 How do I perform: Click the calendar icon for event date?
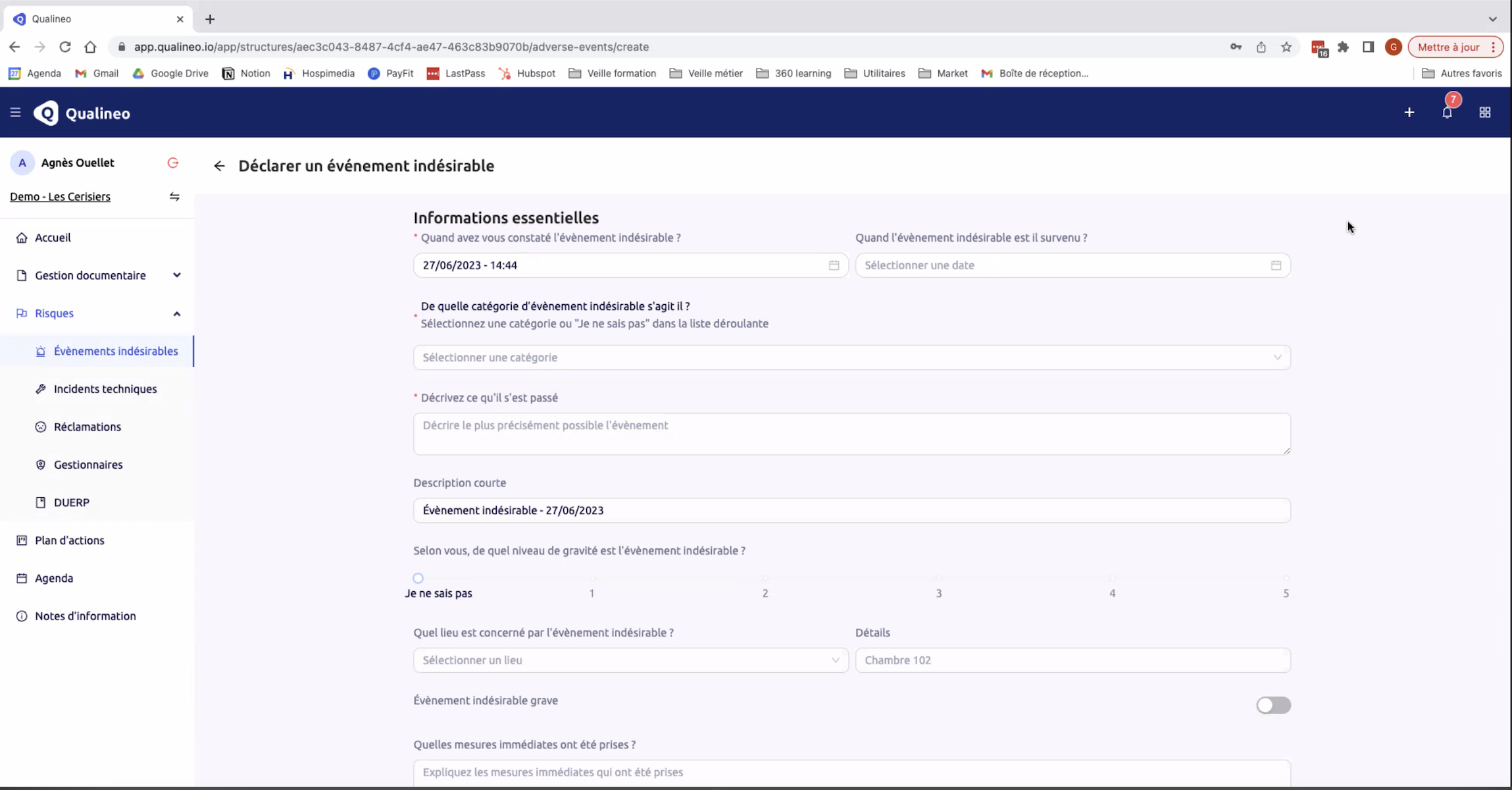1275,265
